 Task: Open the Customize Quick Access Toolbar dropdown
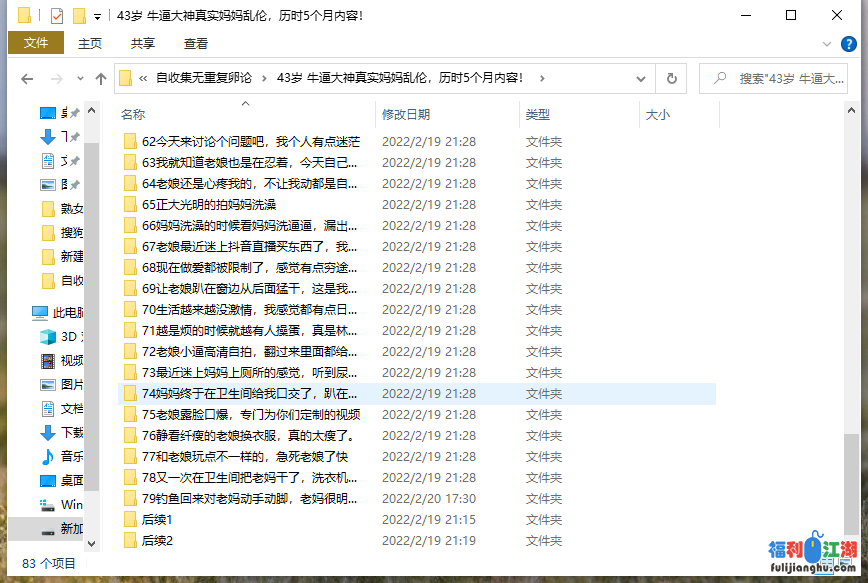tap(97, 16)
